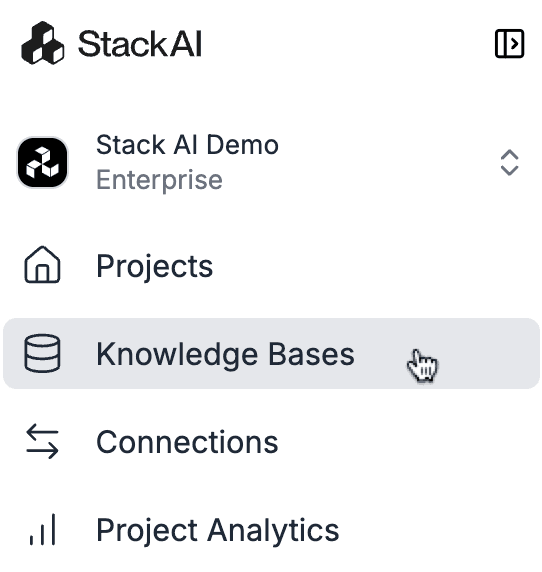Expand the workspace switcher up-down chevron

509,162
